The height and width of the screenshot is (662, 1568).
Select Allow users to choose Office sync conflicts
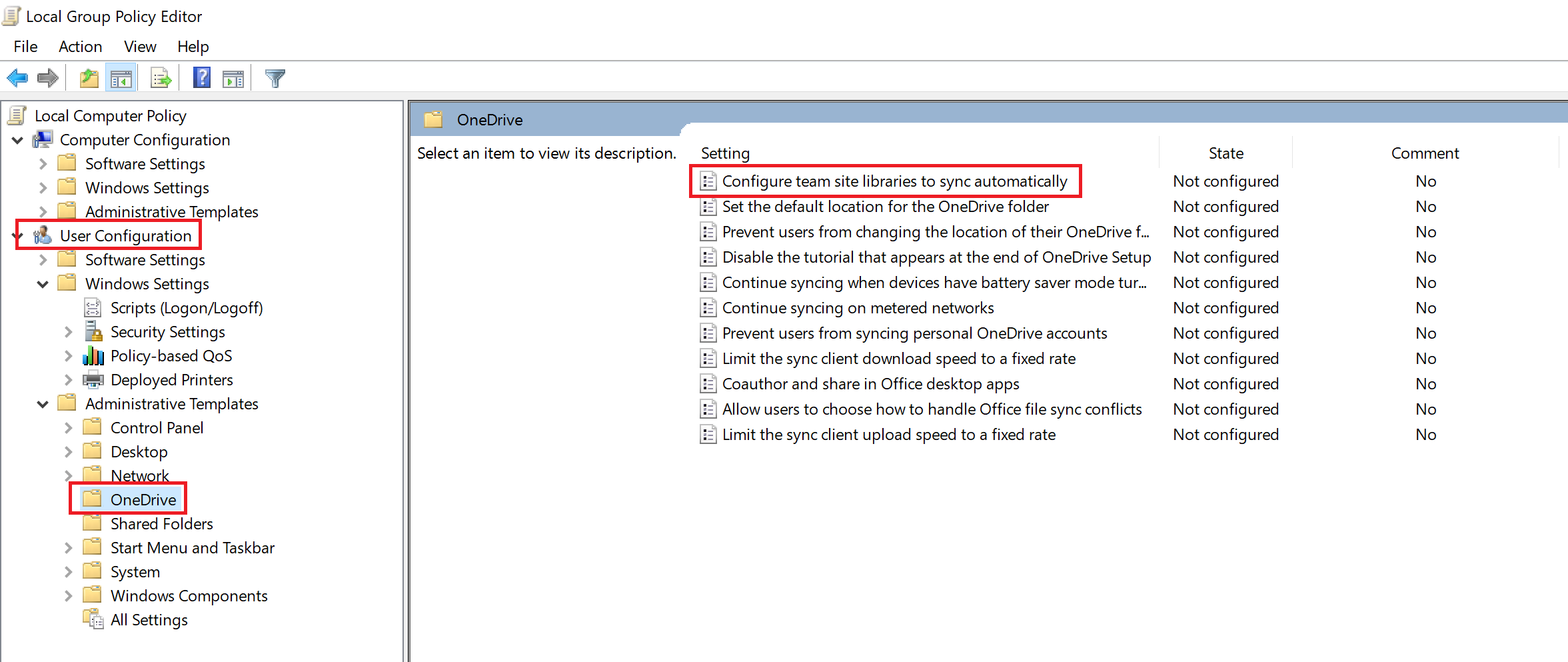932,409
